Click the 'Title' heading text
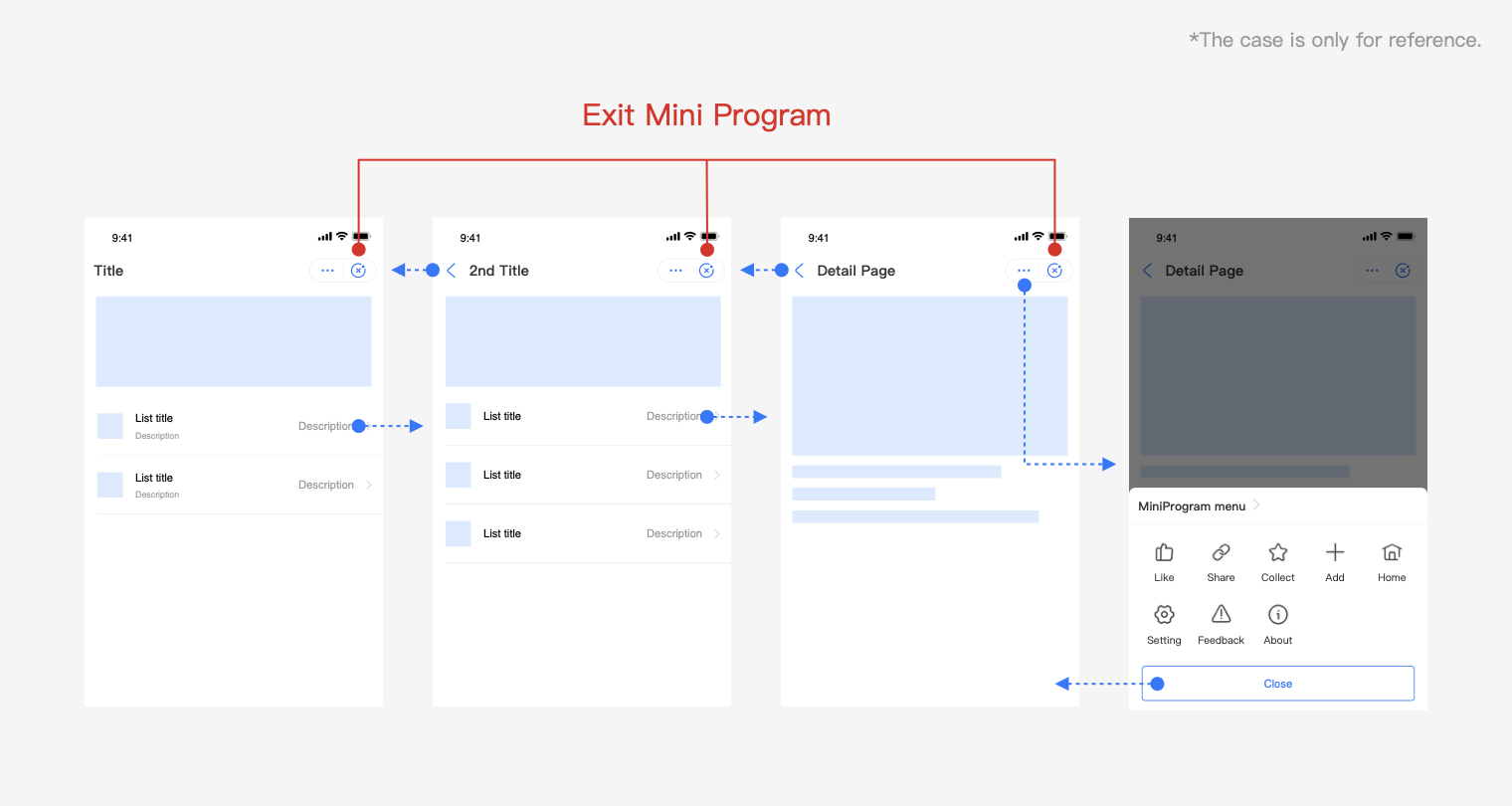The image size is (1512, 806). (x=108, y=271)
